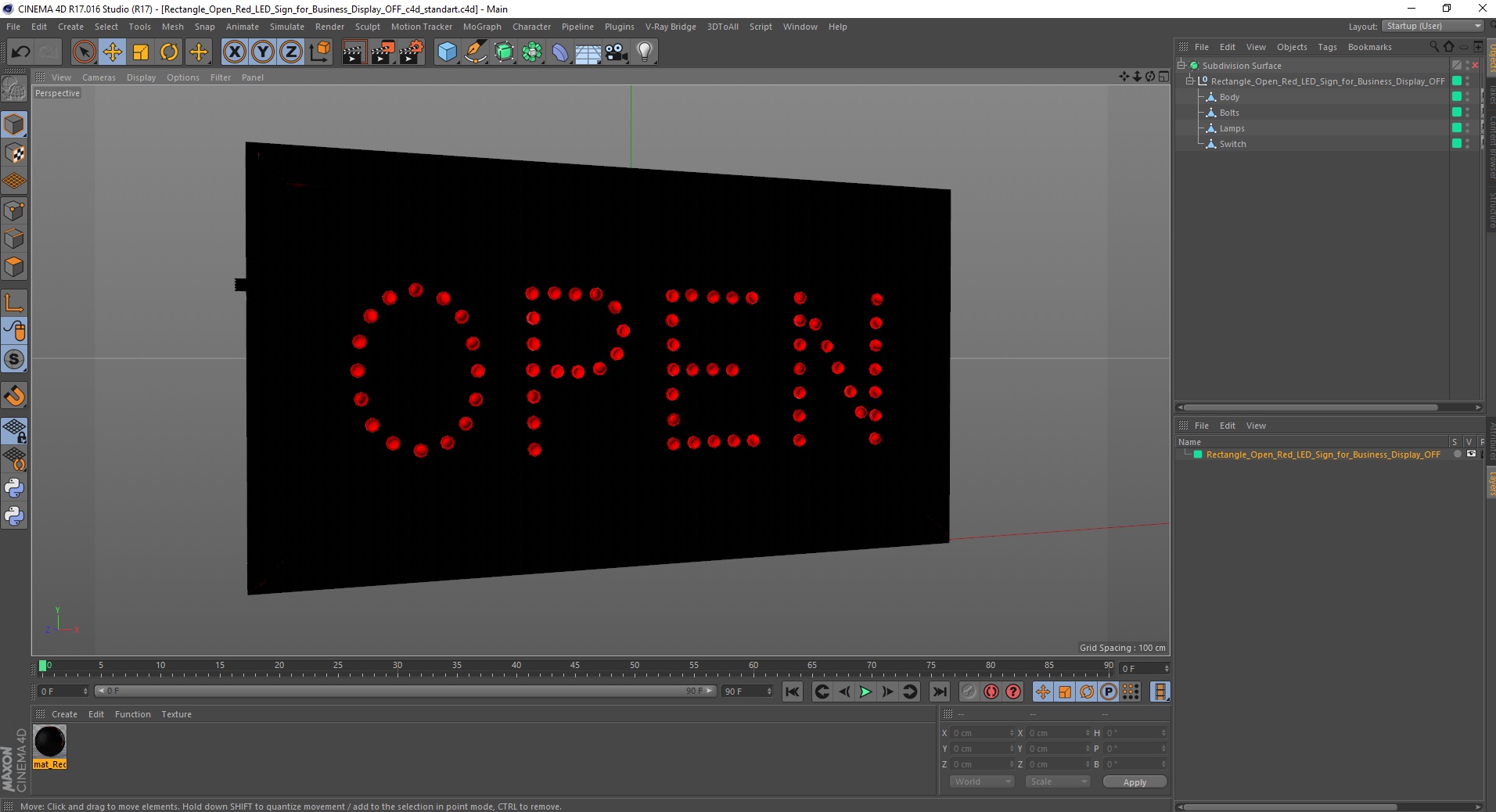The width and height of the screenshot is (1496, 812).
Task: Open the Simulate menu
Action: [x=287, y=27]
